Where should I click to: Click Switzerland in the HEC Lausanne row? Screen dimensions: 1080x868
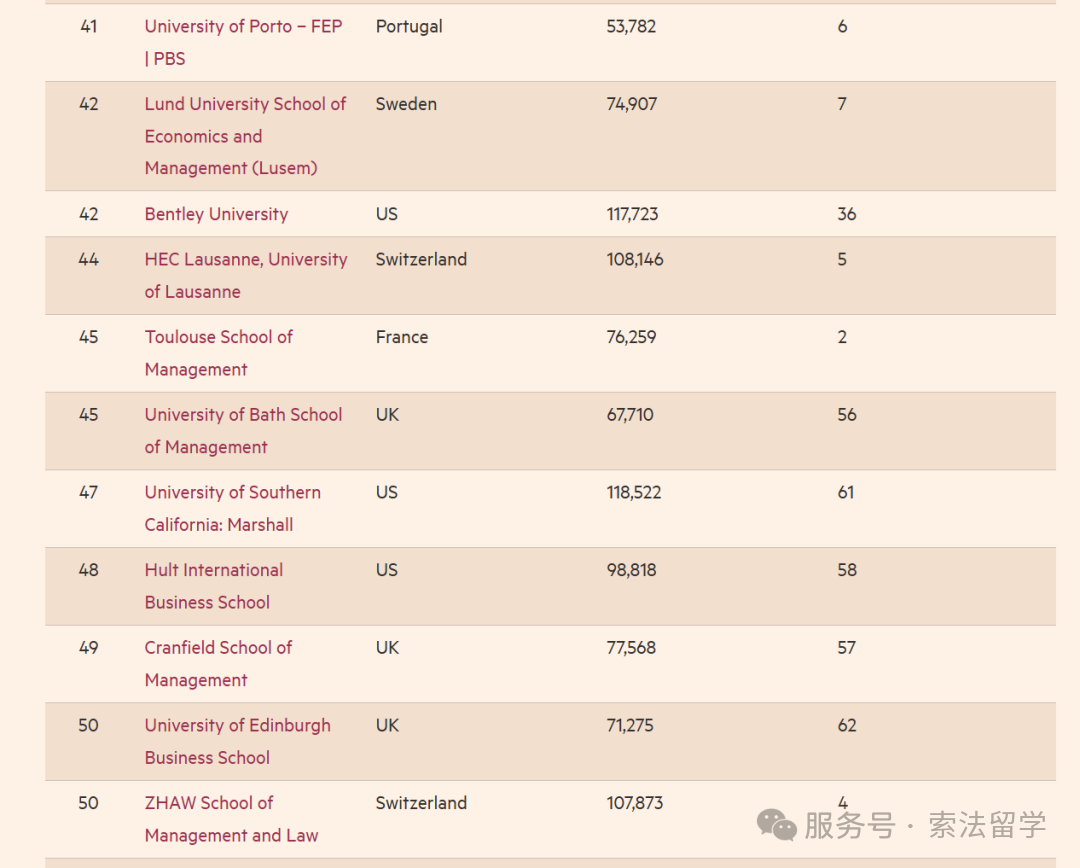422,260
